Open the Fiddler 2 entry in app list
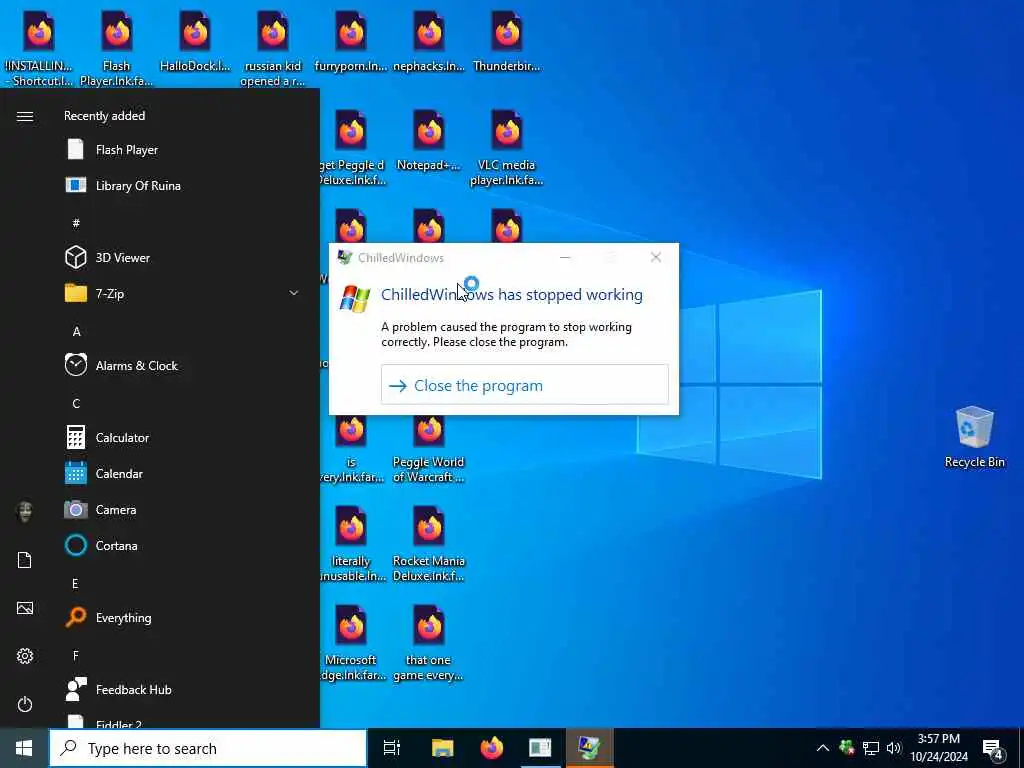 (183, 720)
